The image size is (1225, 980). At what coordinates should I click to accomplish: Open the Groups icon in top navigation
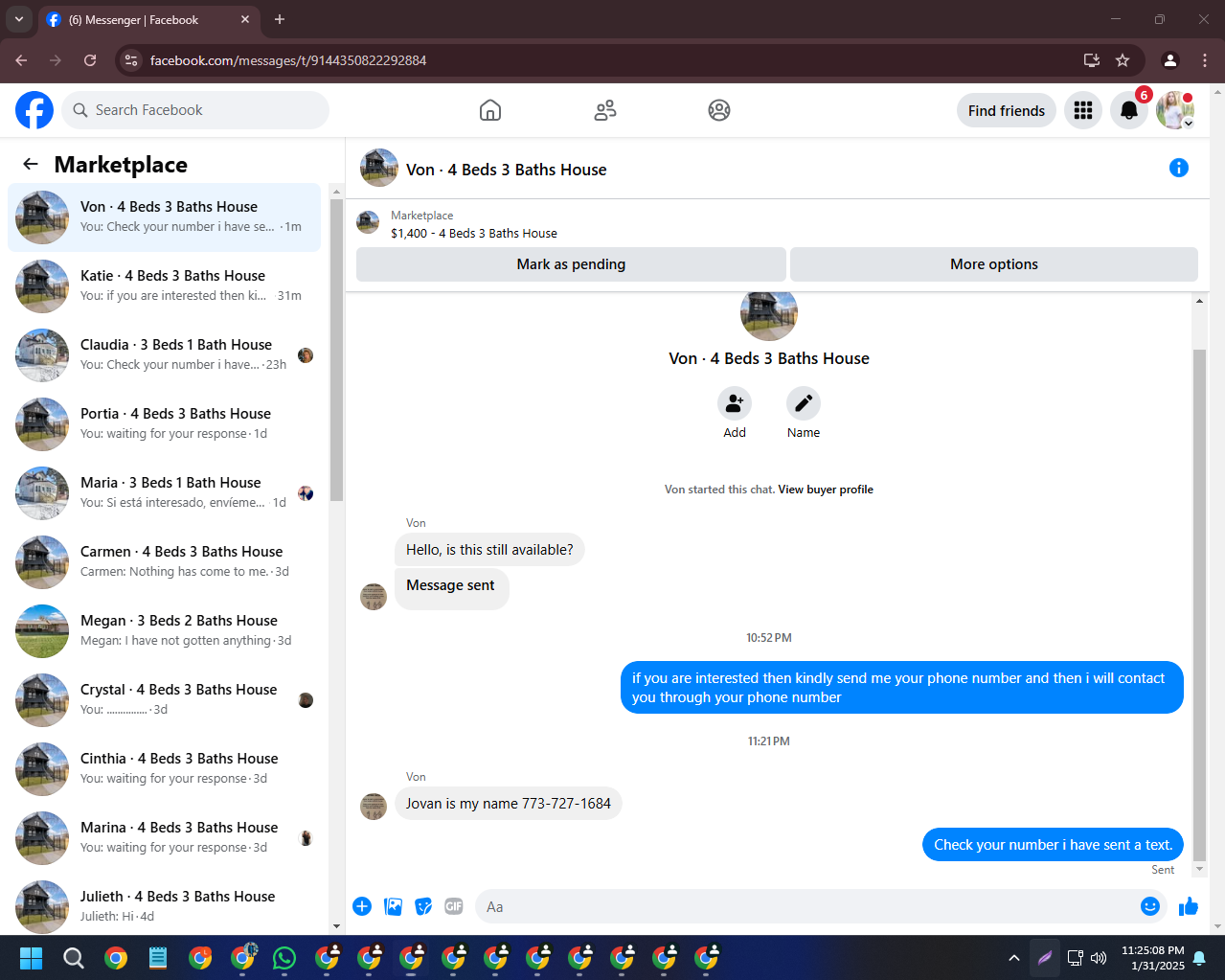pyautogui.click(x=719, y=110)
